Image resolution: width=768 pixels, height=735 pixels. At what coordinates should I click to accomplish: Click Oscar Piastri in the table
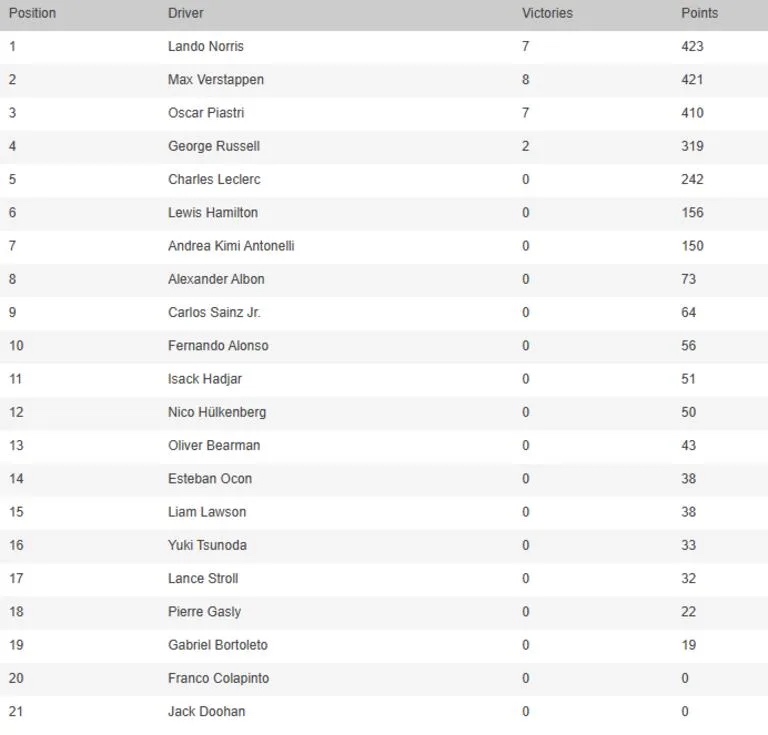point(206,113)
